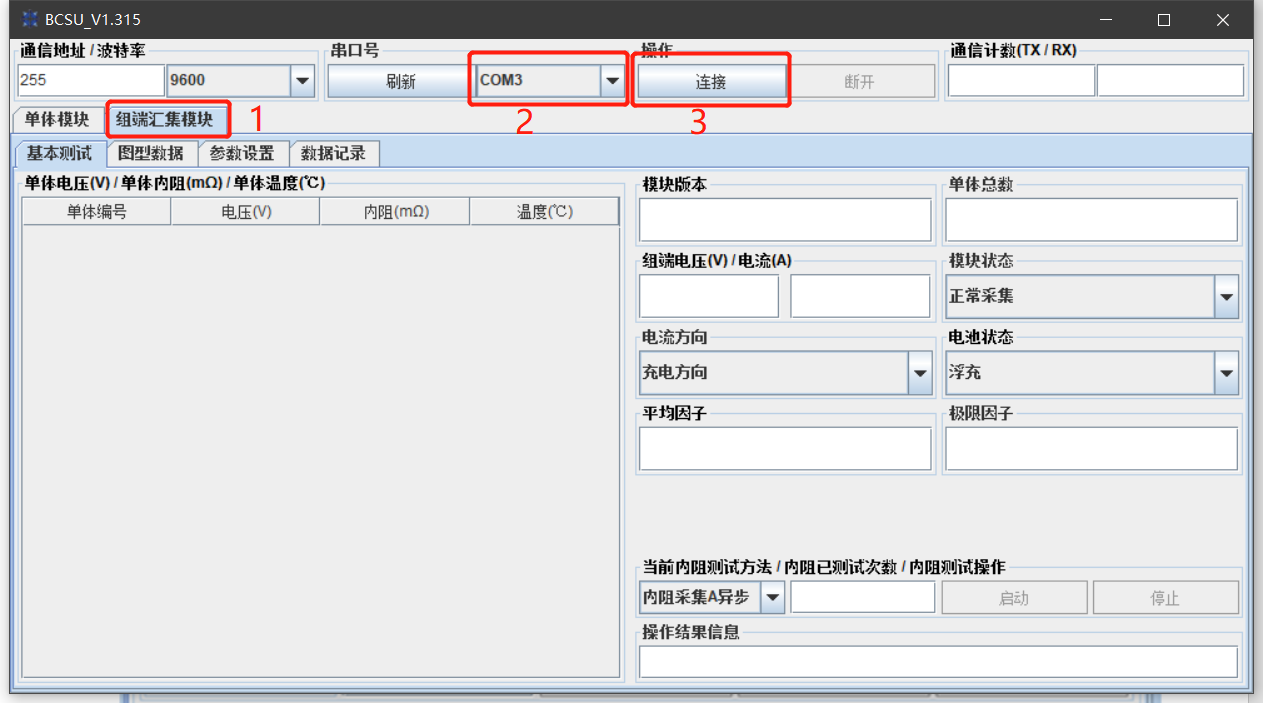Image resolution: width=1263 pixels, height=703 pixels.
Task: Focus the 操作结果信息 text field
Action: [x=938, y=662]
